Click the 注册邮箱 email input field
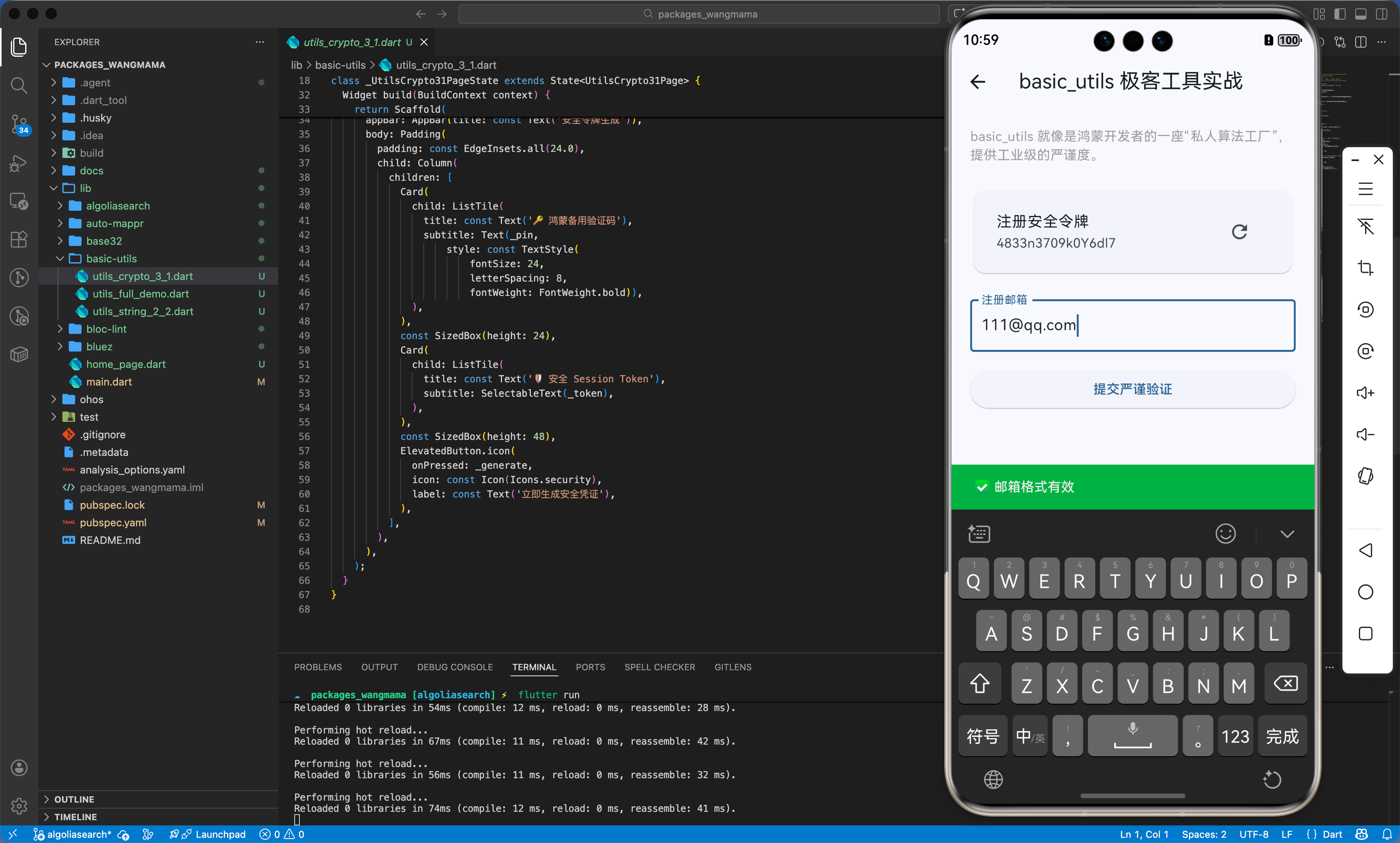 (1132, 326)
